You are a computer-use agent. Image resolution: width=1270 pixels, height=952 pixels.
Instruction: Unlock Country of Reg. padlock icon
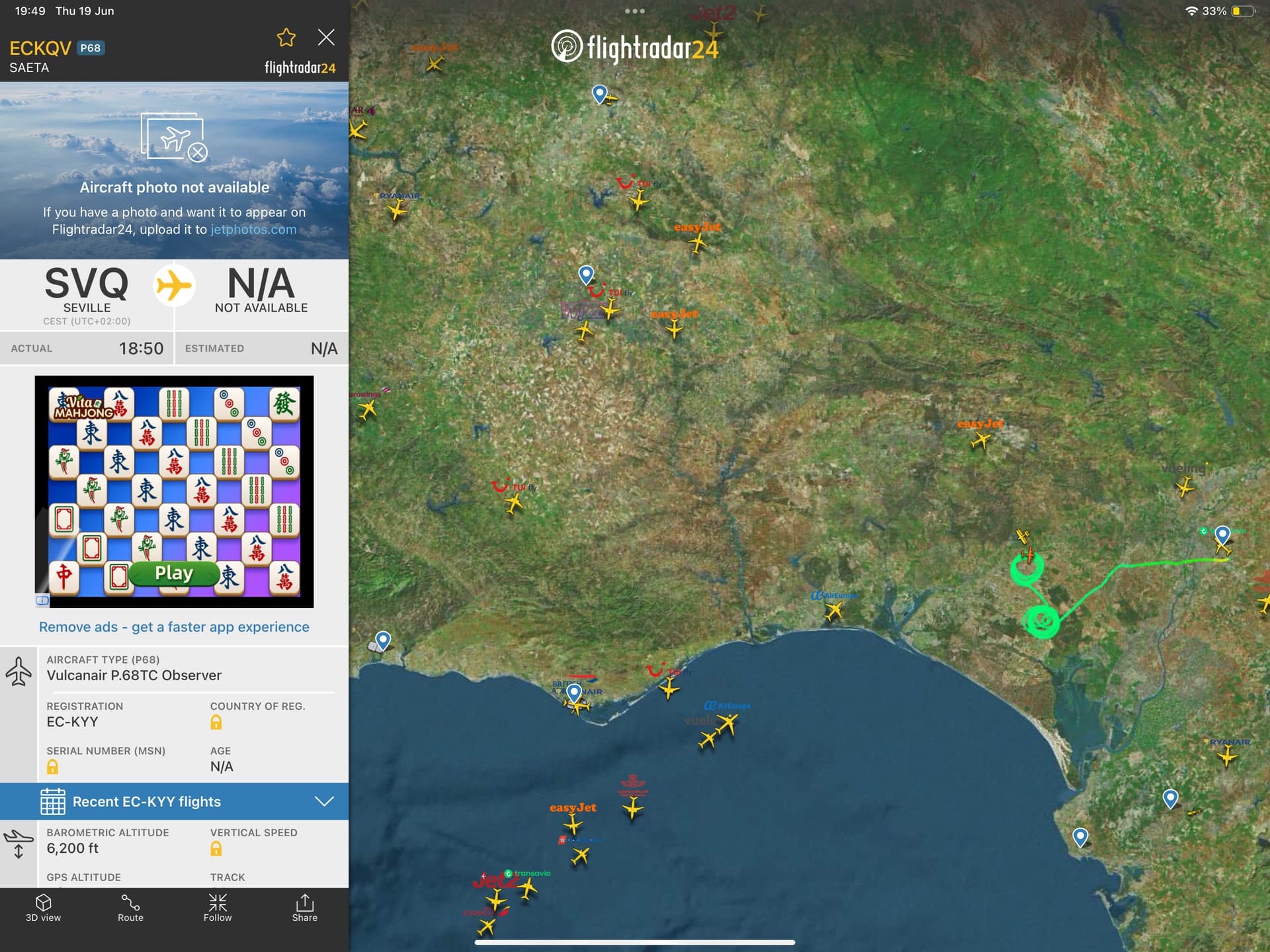point(216,722)
